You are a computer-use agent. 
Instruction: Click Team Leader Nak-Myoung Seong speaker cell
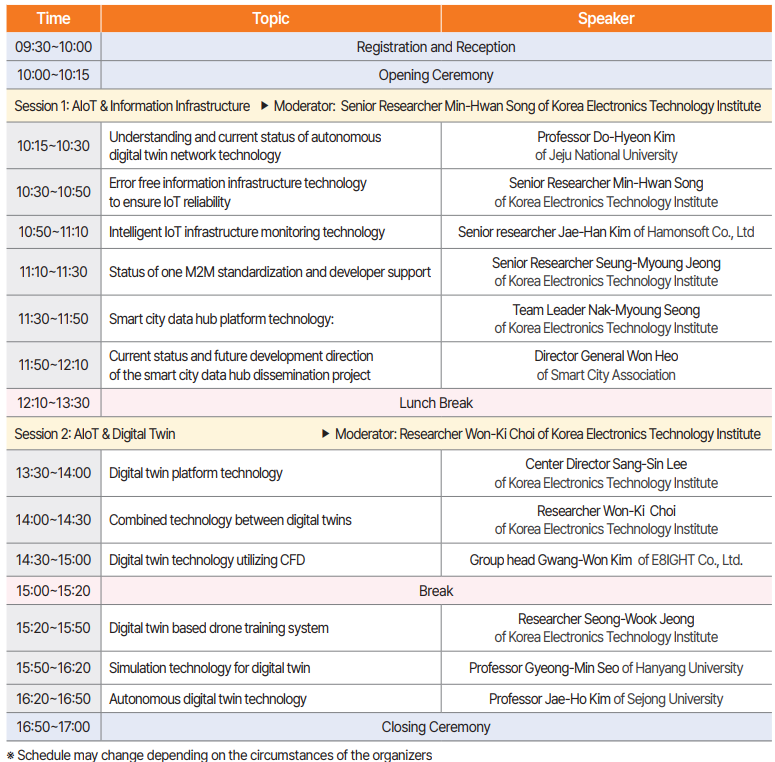[x=606, y=319]
